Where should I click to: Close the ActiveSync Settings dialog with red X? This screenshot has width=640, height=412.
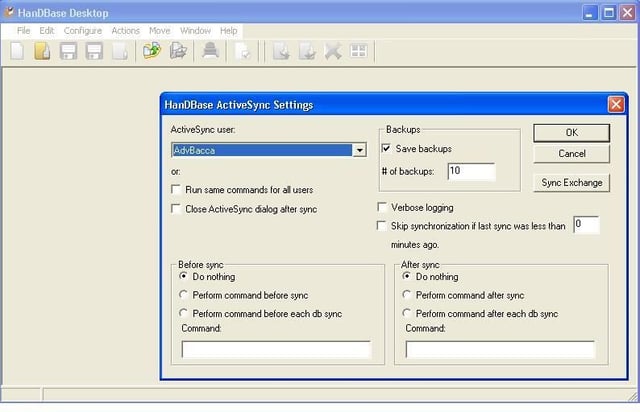616,105
